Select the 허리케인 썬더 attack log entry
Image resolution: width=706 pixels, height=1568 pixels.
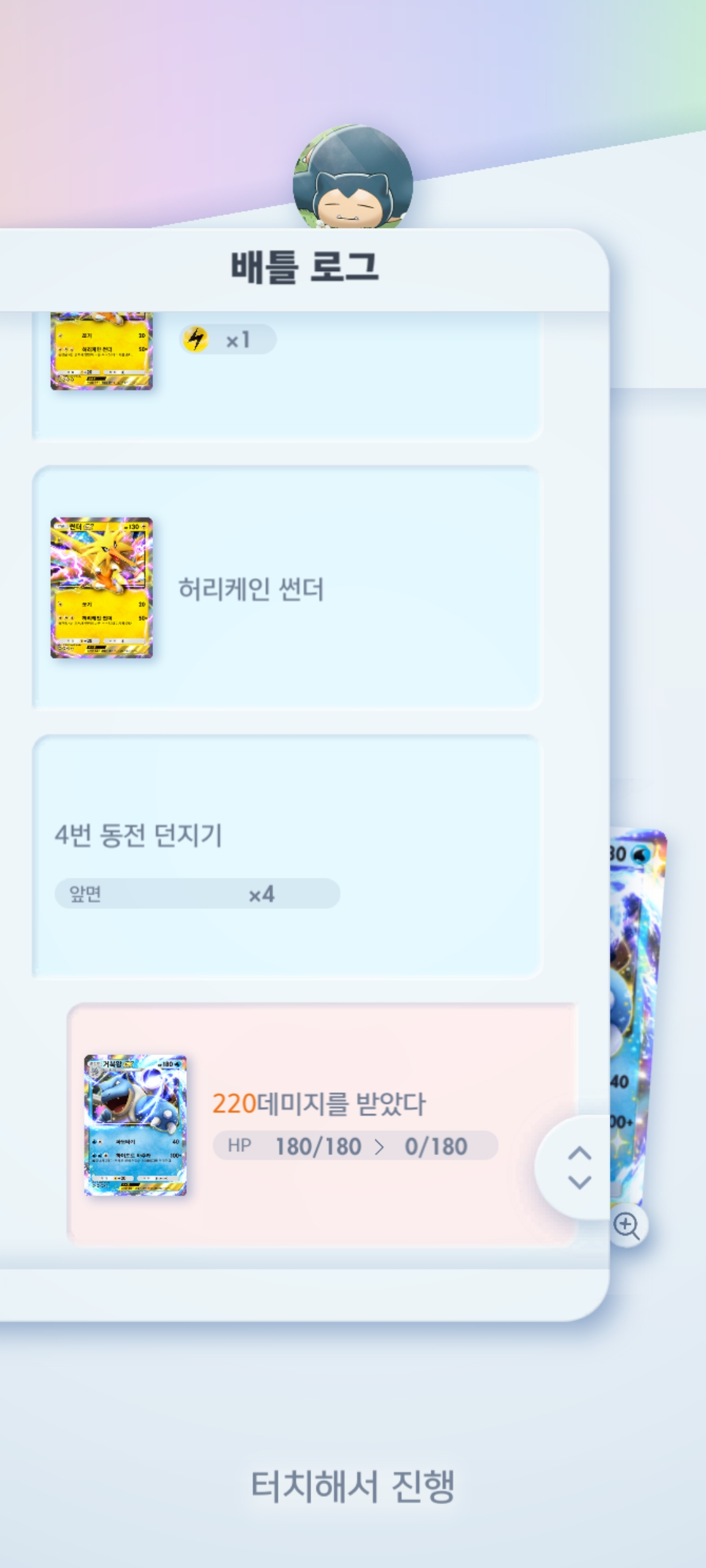tap(288, 588)
